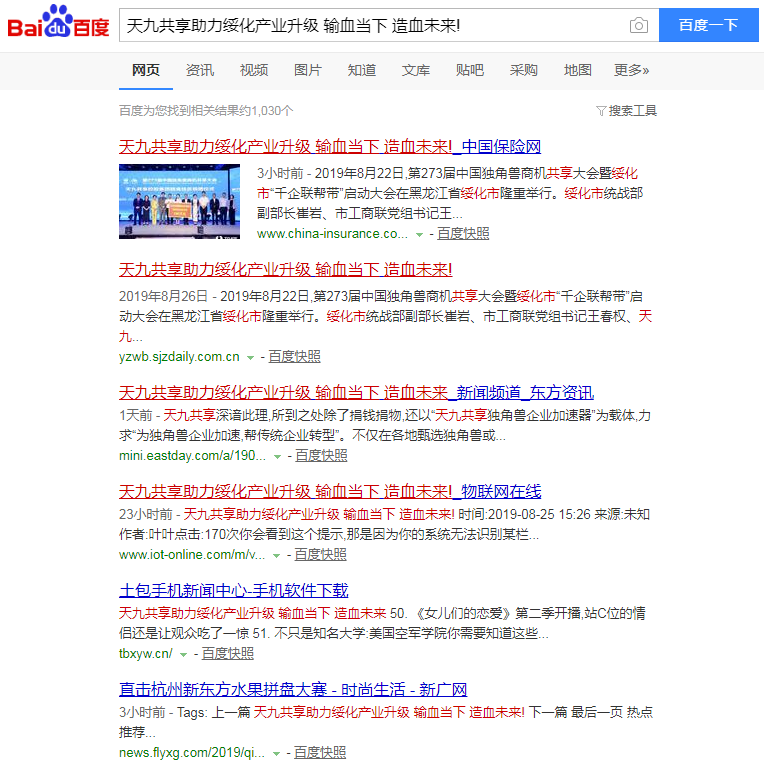Go to the 文库 tab
Viewport: 764px width, 767px height.
click(416, 70)
